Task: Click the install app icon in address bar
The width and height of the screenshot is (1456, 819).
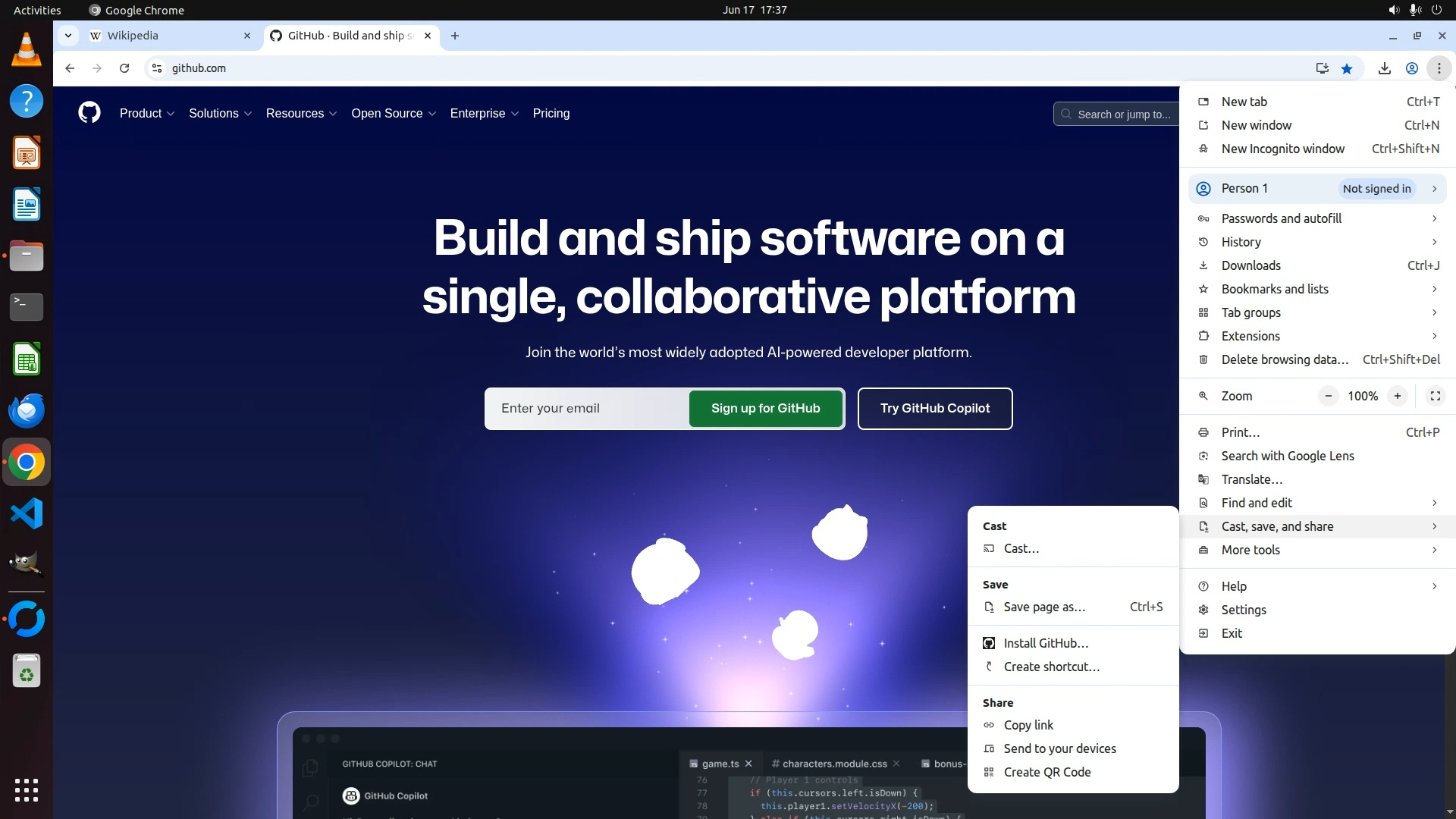Action: (x=1323, y=68)
